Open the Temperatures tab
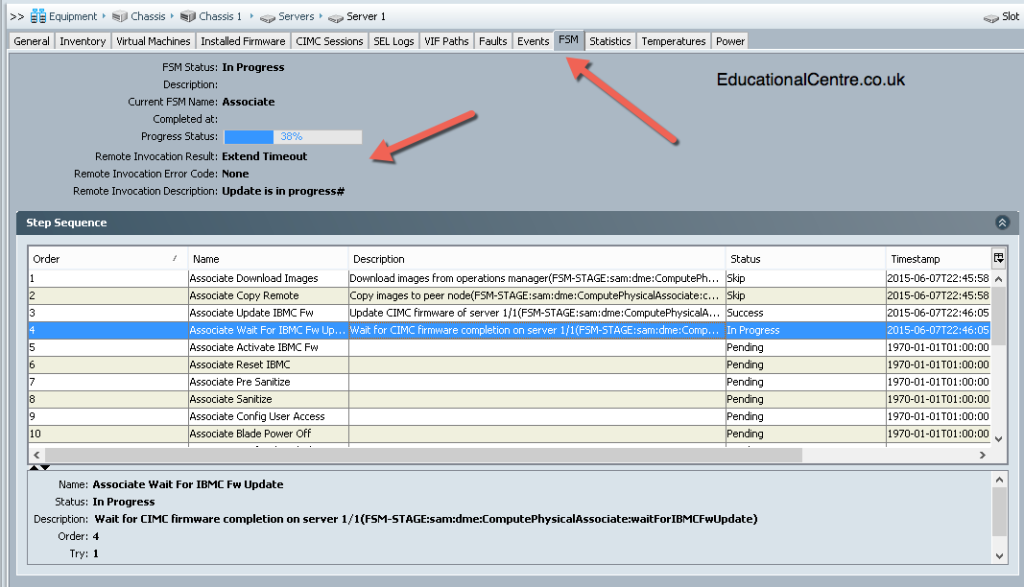Screen dimensions: 1024x587 click(x=673, y=41)
